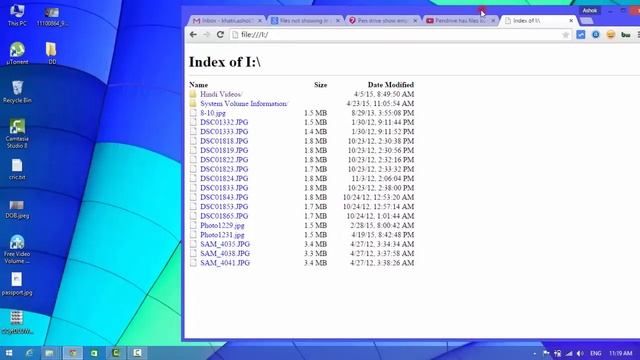
Task: Reload the file listing page
Action: click(x=220, y=35)
